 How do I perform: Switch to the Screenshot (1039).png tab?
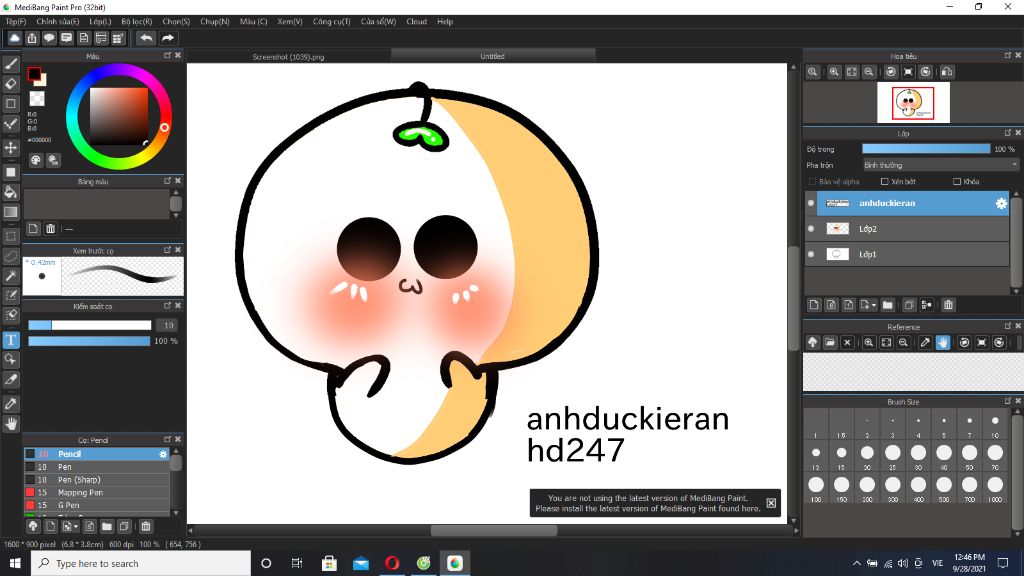click(x=288, y=57)
